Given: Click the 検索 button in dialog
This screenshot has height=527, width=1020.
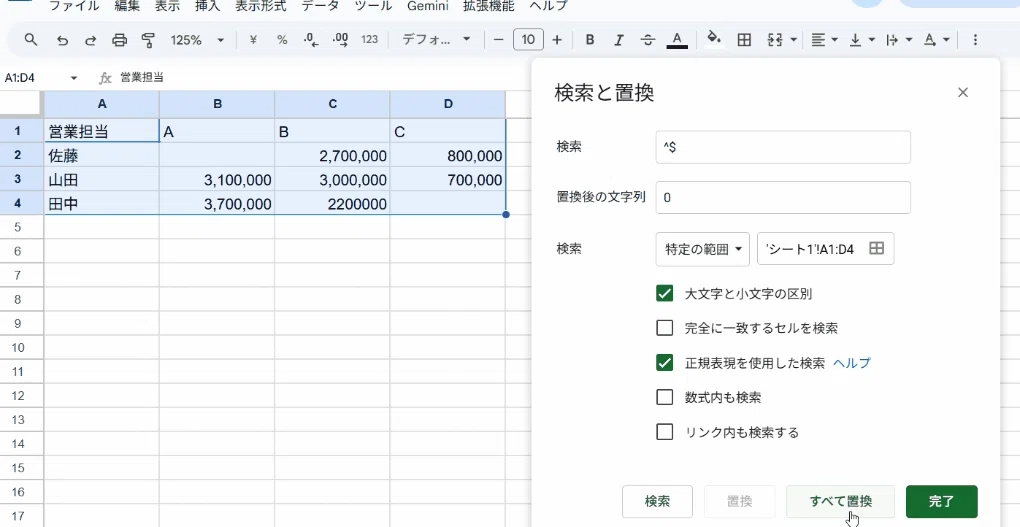Looking at the screenshot, I should point(657,502).
